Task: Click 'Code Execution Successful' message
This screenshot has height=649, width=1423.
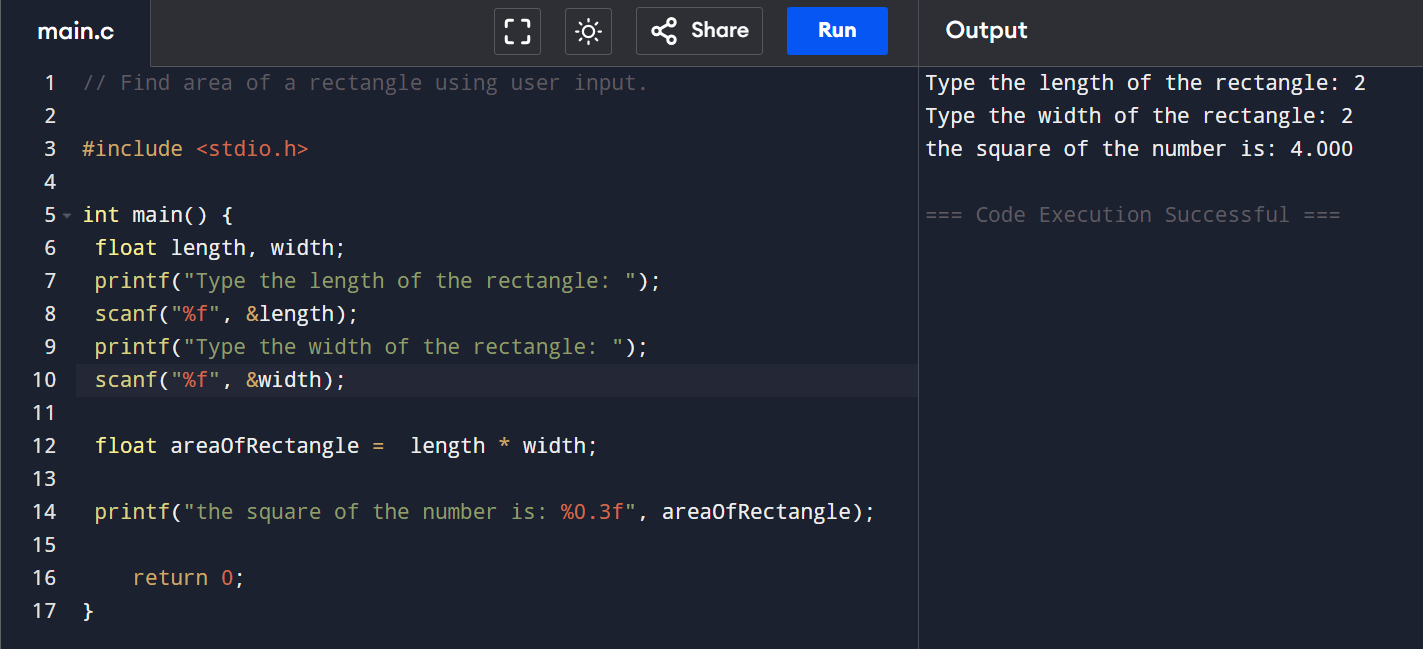Action: click(x=1133, y=215)
